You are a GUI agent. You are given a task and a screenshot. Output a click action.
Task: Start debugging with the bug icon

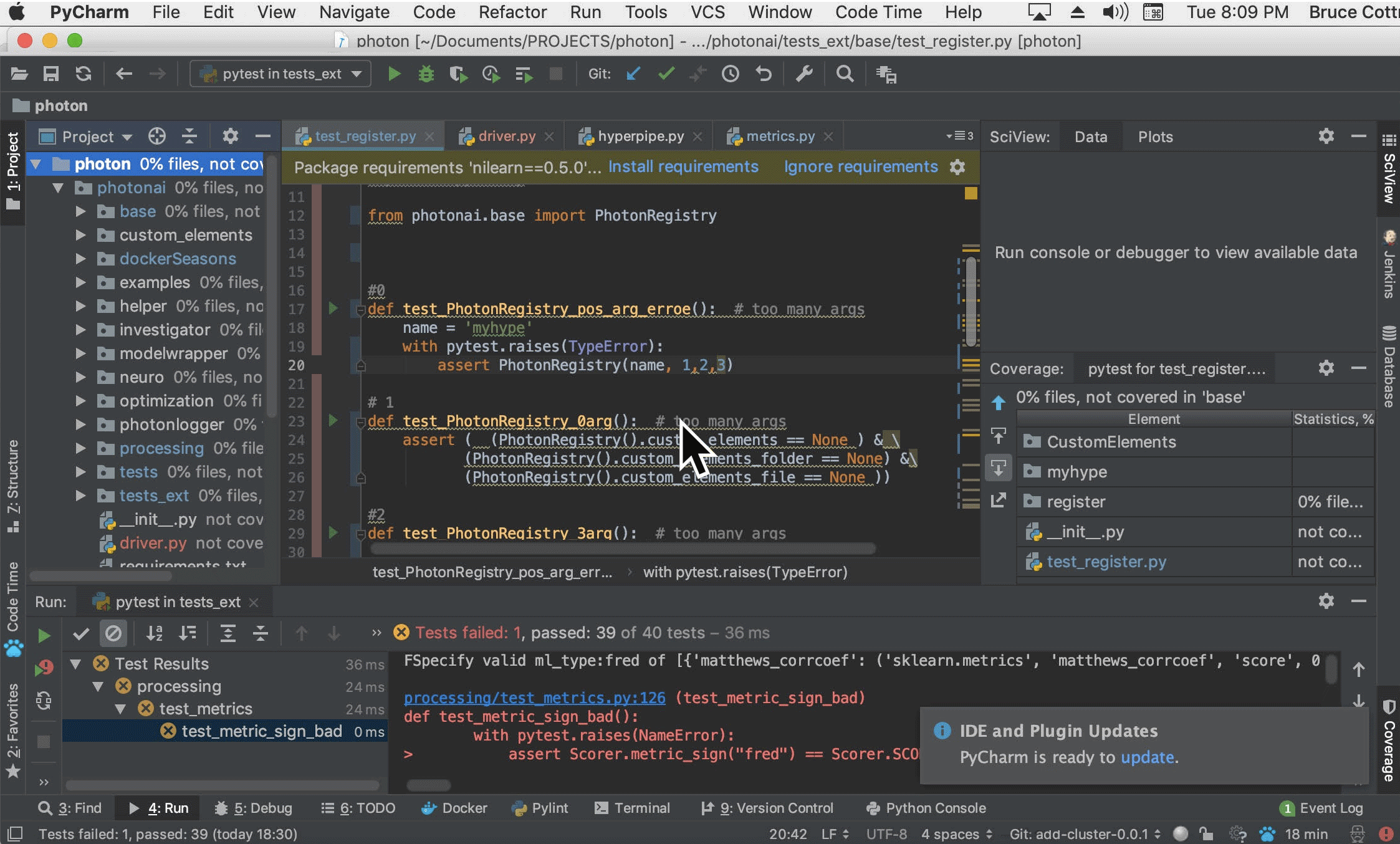point(426,74)
